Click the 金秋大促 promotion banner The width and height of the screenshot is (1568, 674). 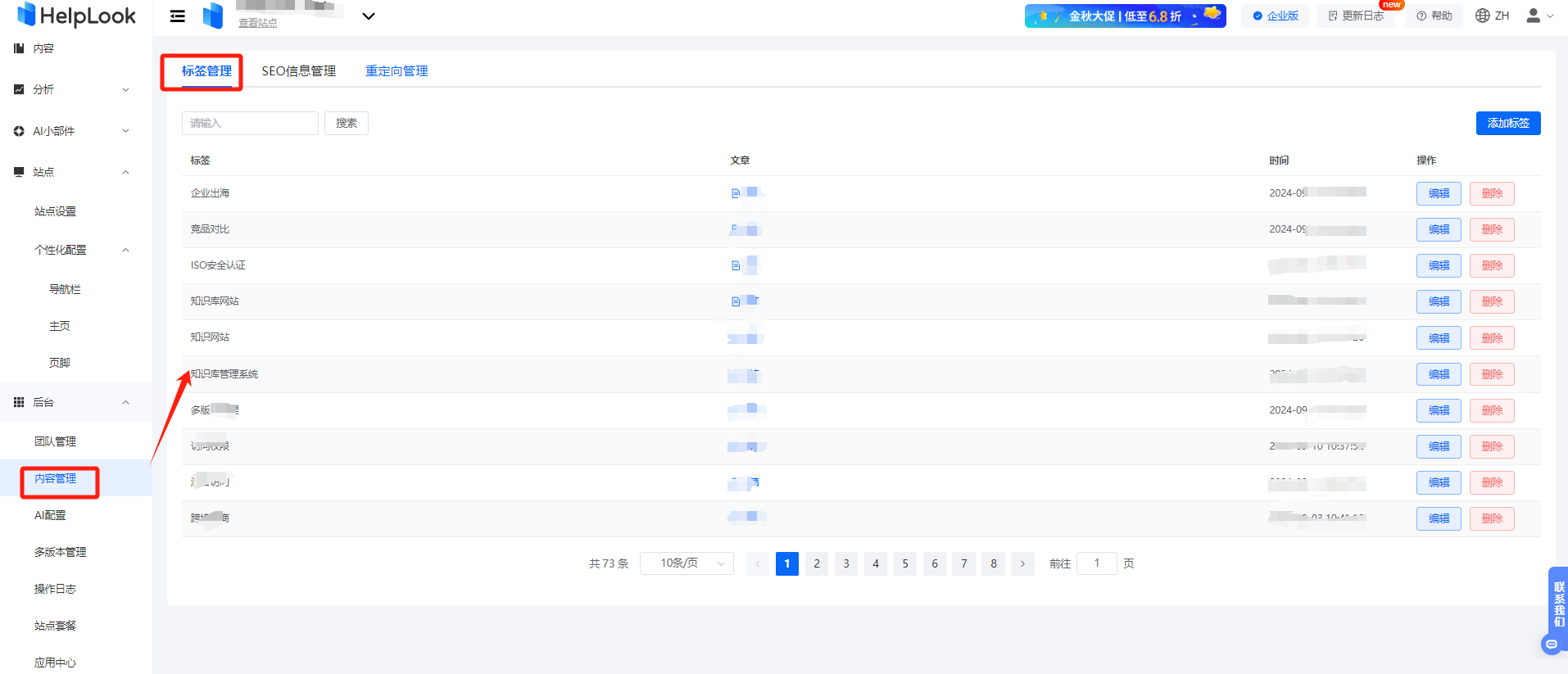pyautogui.click(x=1126, y=16)
